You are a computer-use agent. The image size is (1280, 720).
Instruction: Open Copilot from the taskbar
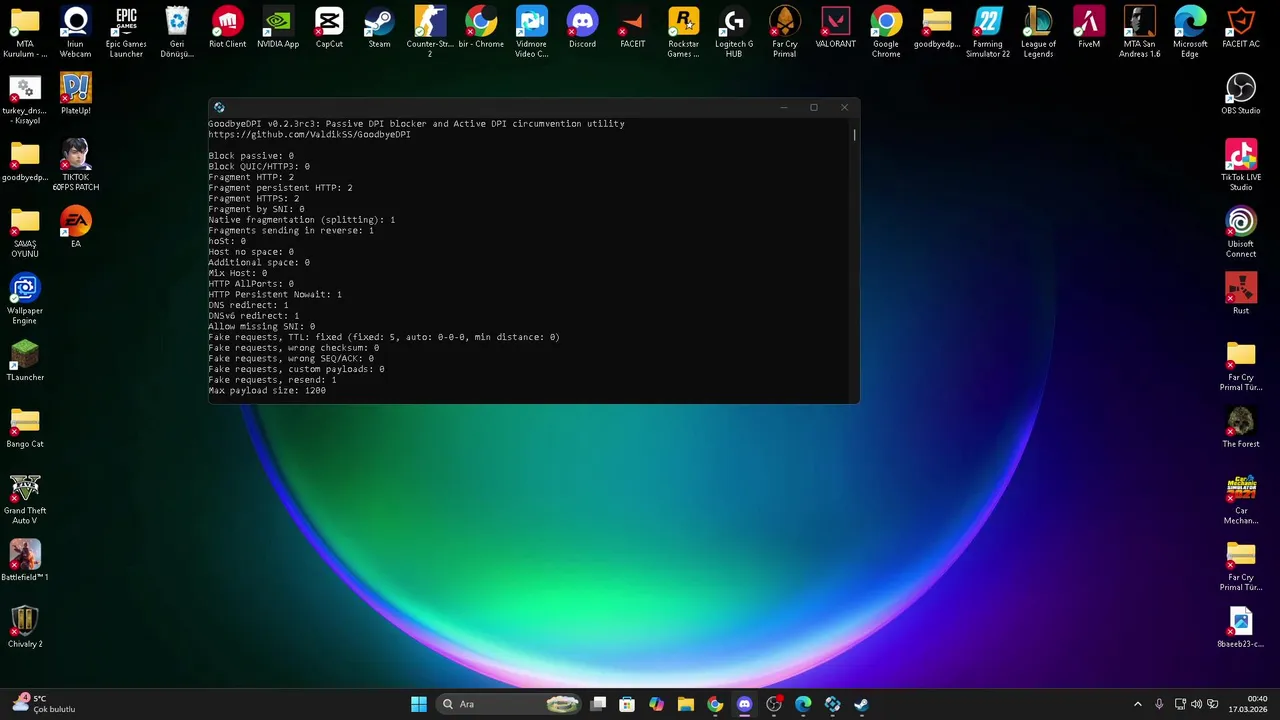[x=656, y=704]
